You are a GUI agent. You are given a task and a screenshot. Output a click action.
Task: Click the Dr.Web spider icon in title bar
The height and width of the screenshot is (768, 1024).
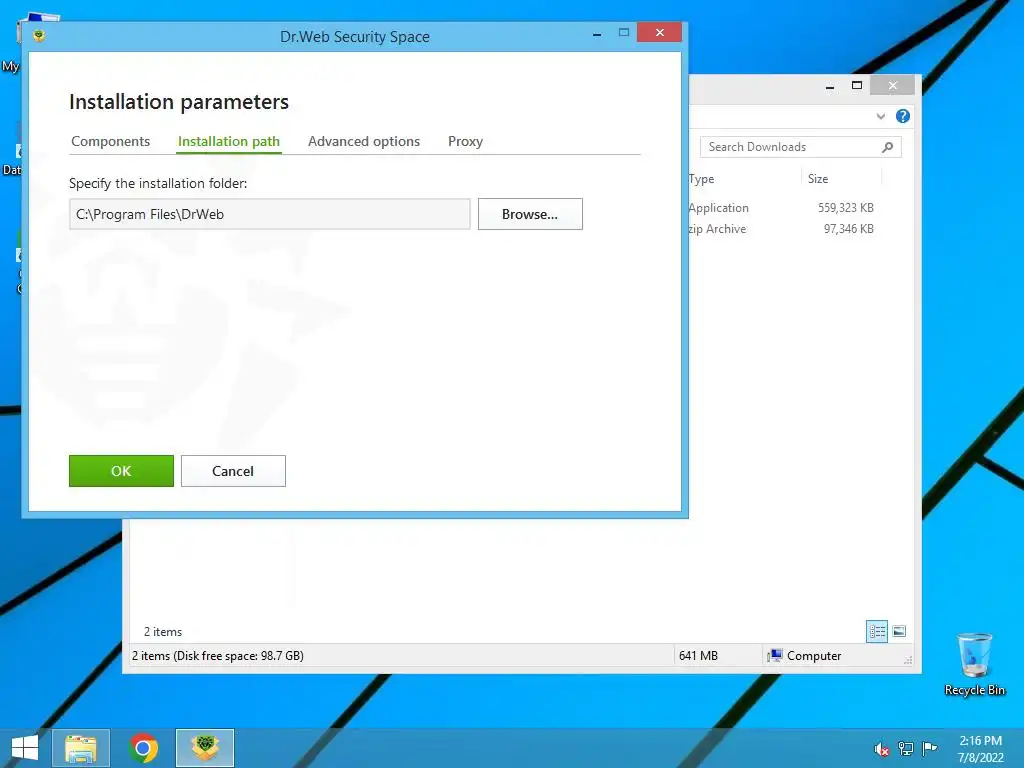(x=39, y=35)
